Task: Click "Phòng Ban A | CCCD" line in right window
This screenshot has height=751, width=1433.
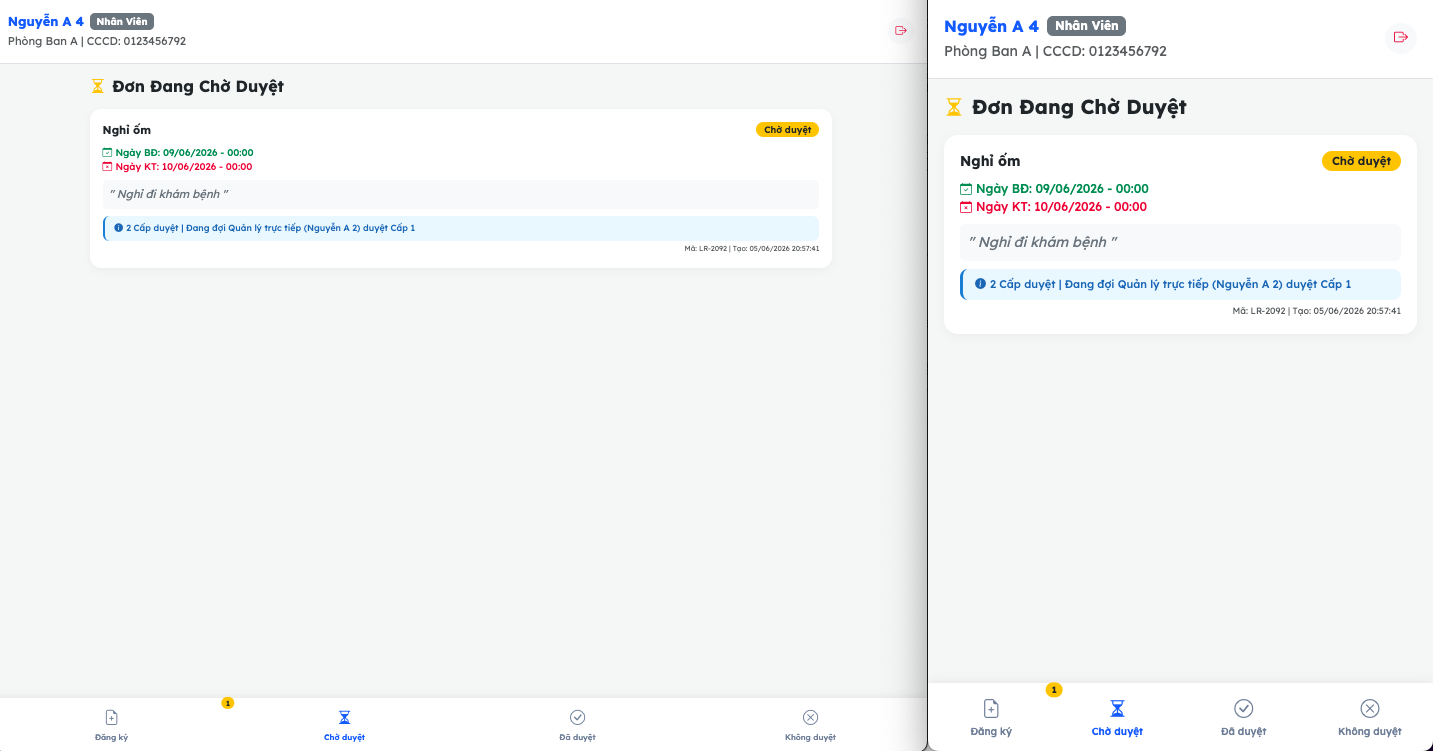Action: click(x=1055, y=51)
